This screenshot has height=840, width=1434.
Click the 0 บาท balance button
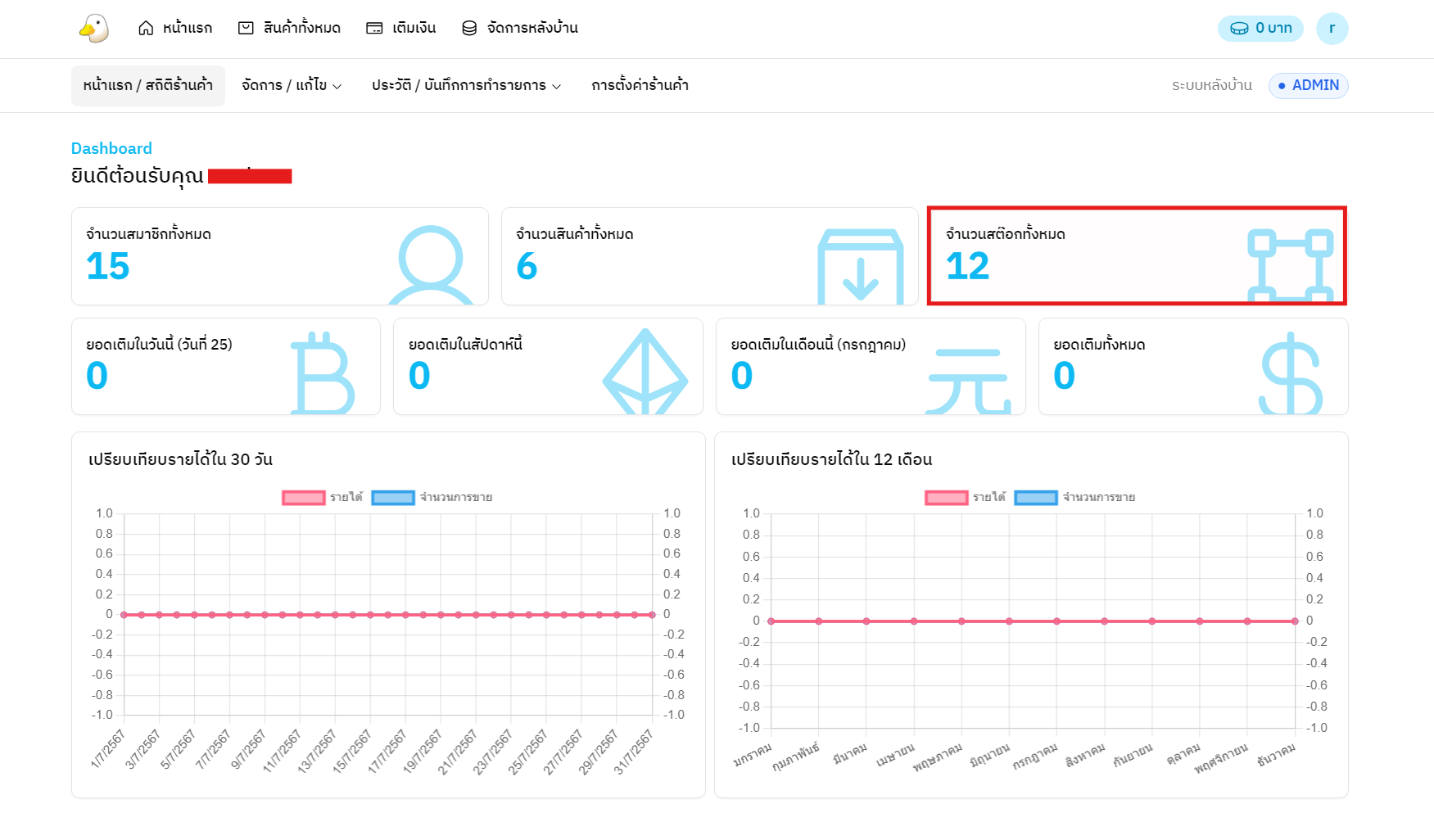tap(1260, 28)
